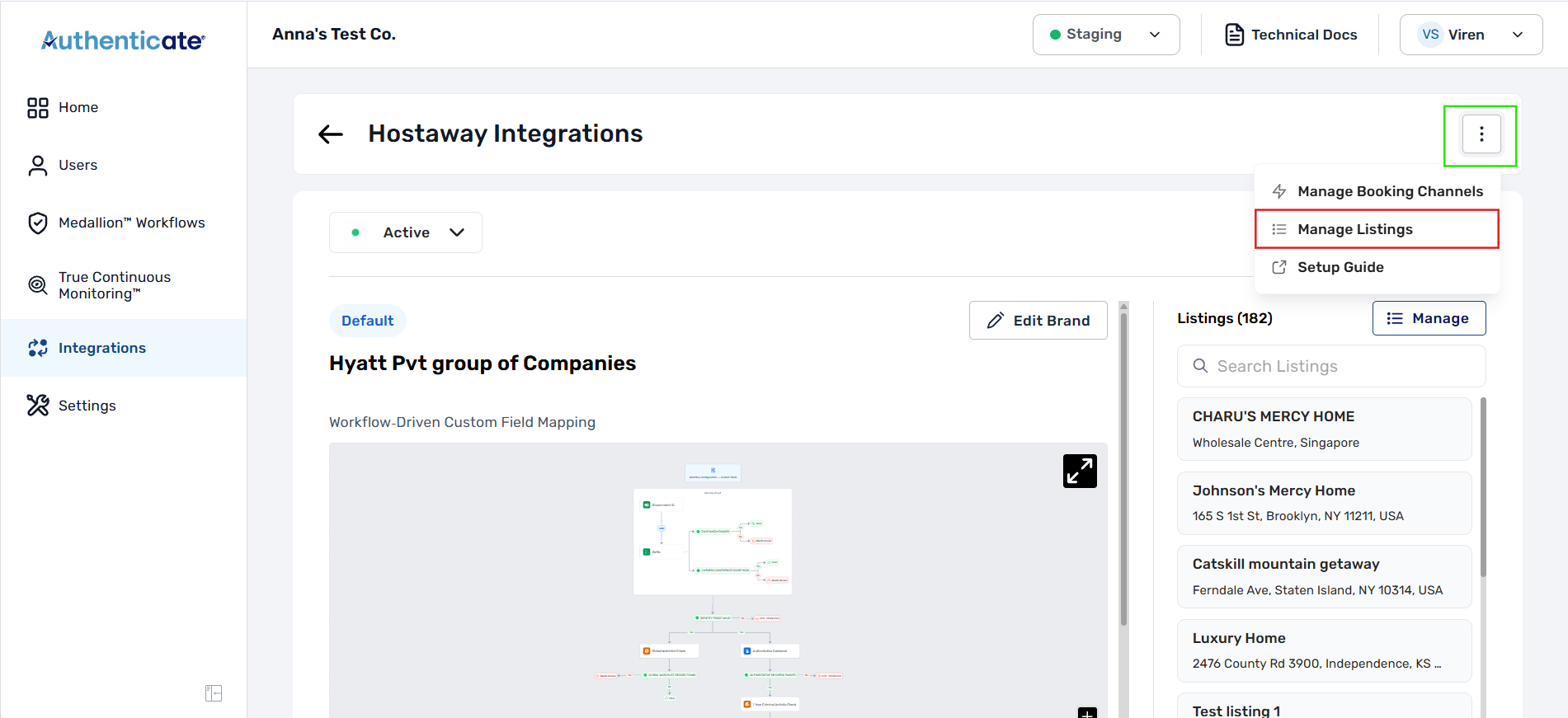Open the Users page in sidebar
Viewport: 1568px width, 718px height.
click(124, 165)
